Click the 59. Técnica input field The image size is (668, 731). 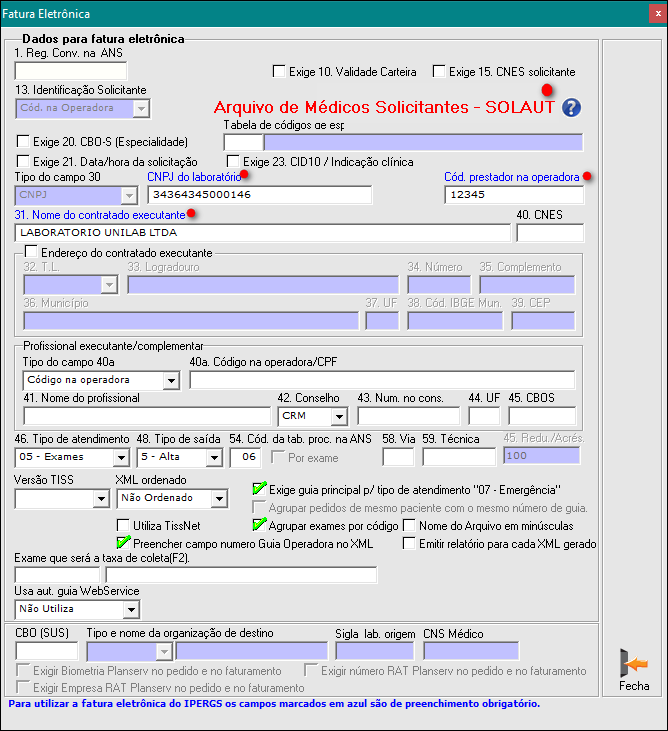coord(459,457)
